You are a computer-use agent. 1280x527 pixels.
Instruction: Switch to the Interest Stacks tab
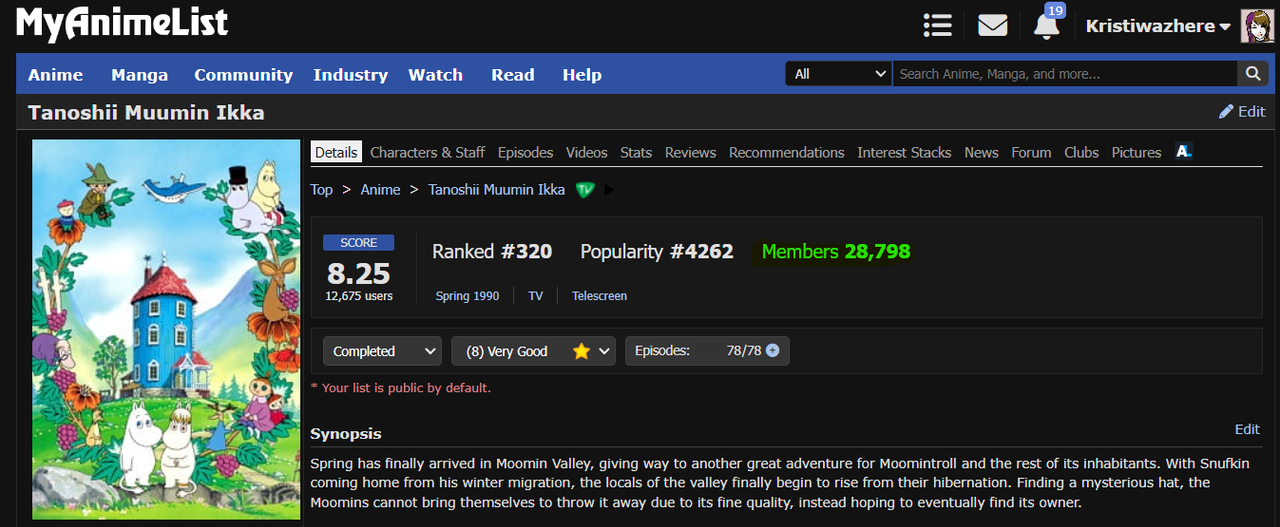click(x=904, y=152)
